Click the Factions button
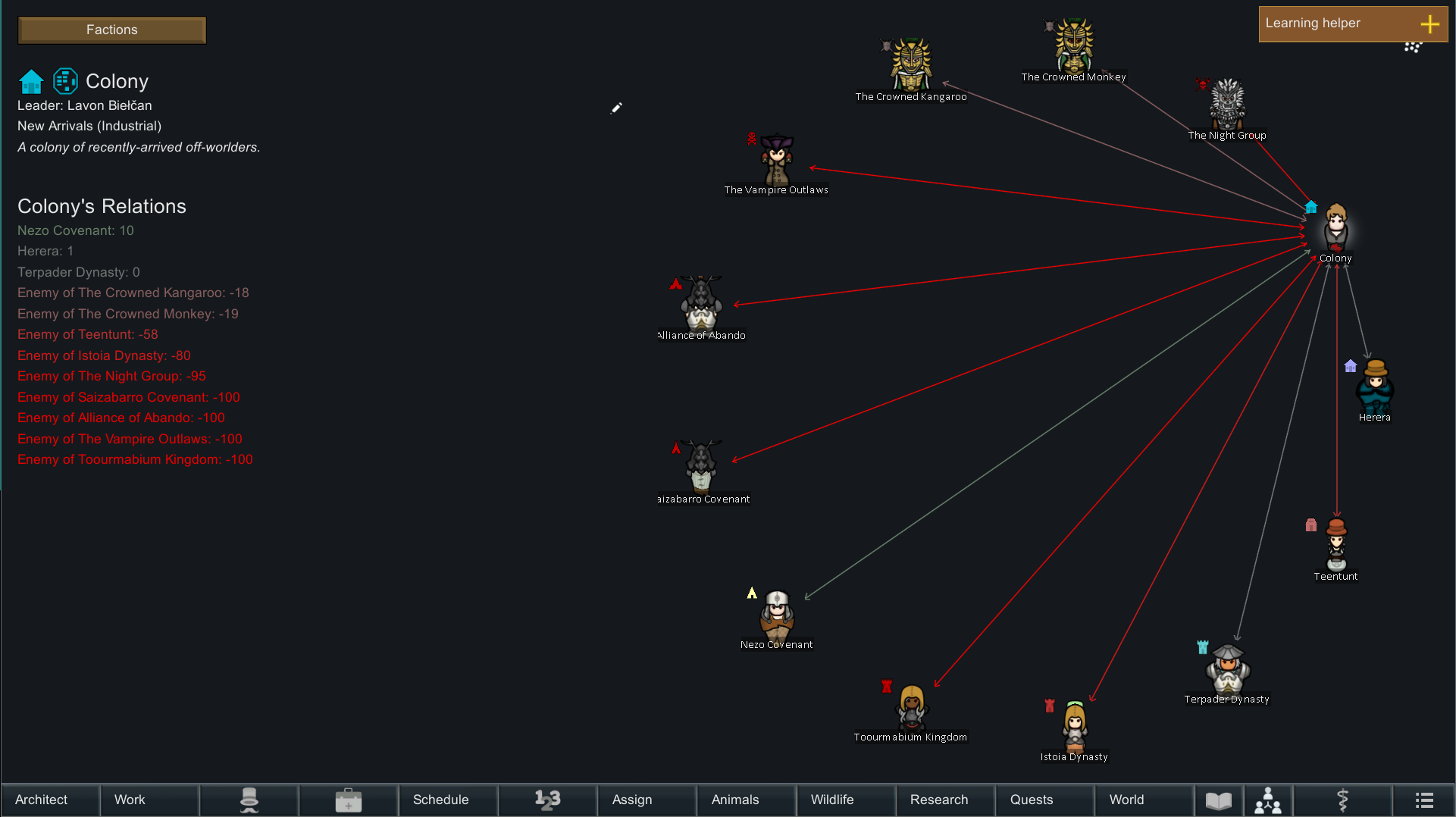 pyautogui.click(x=112, y=30)
